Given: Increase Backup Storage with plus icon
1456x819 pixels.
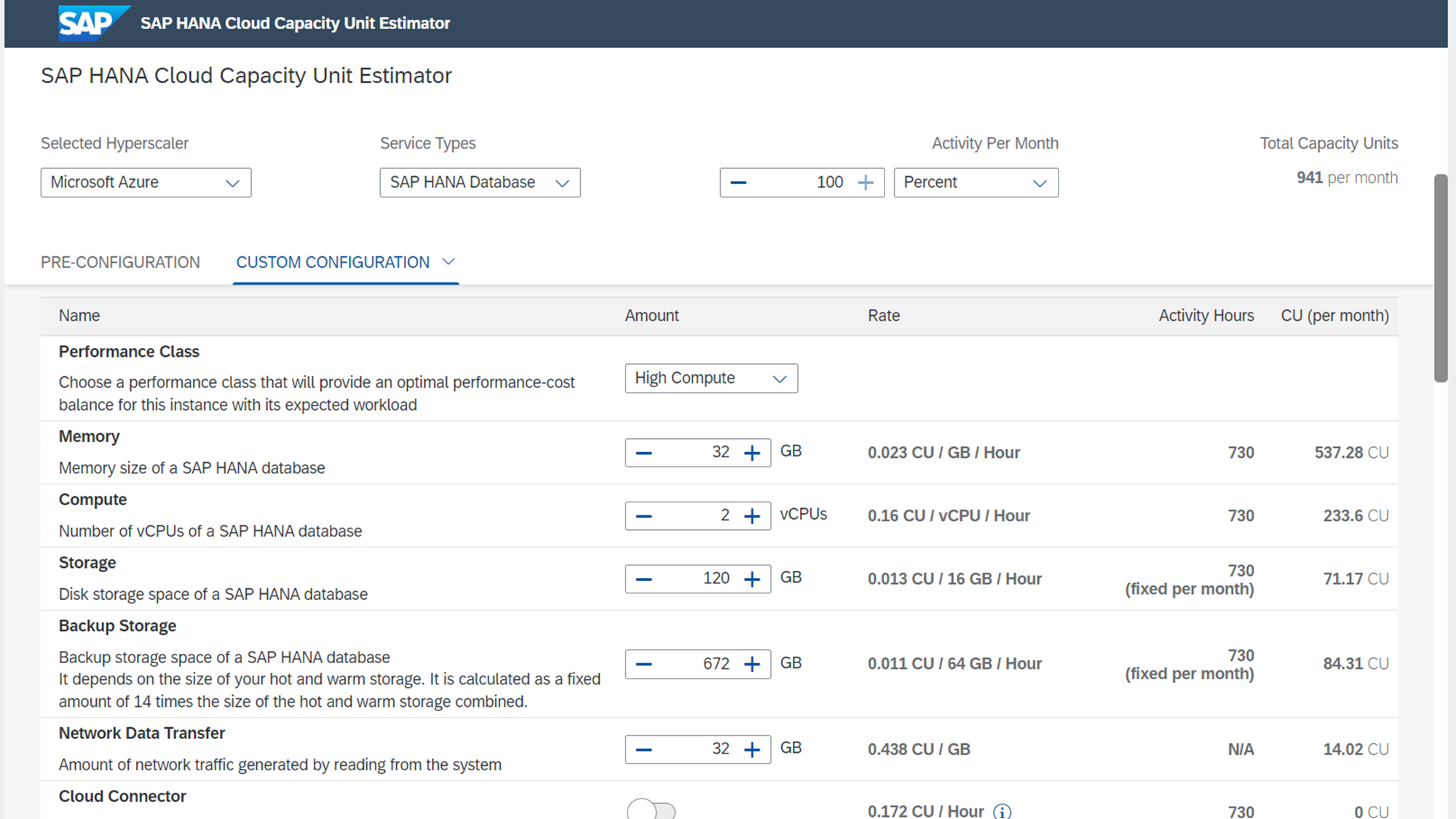Looking at the screenshot, I should (x=752, y=665).
